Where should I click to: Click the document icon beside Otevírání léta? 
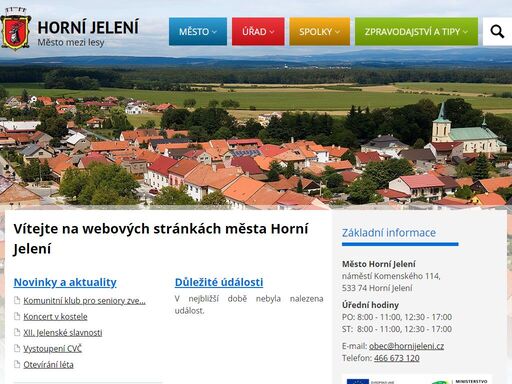(17, 364)
